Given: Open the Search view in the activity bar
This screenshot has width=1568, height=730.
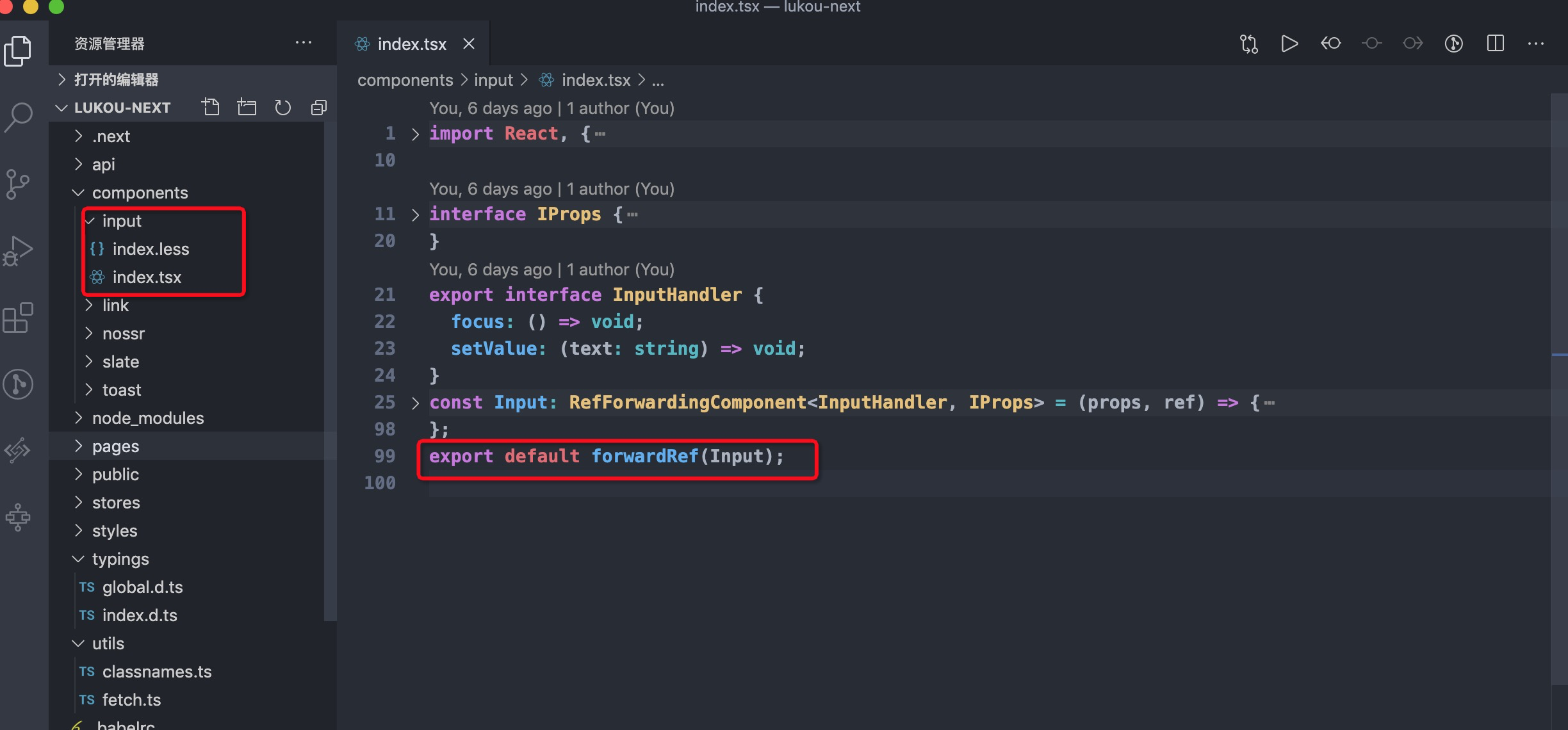Looking at the screenshot, I should [x=17, y=117].
